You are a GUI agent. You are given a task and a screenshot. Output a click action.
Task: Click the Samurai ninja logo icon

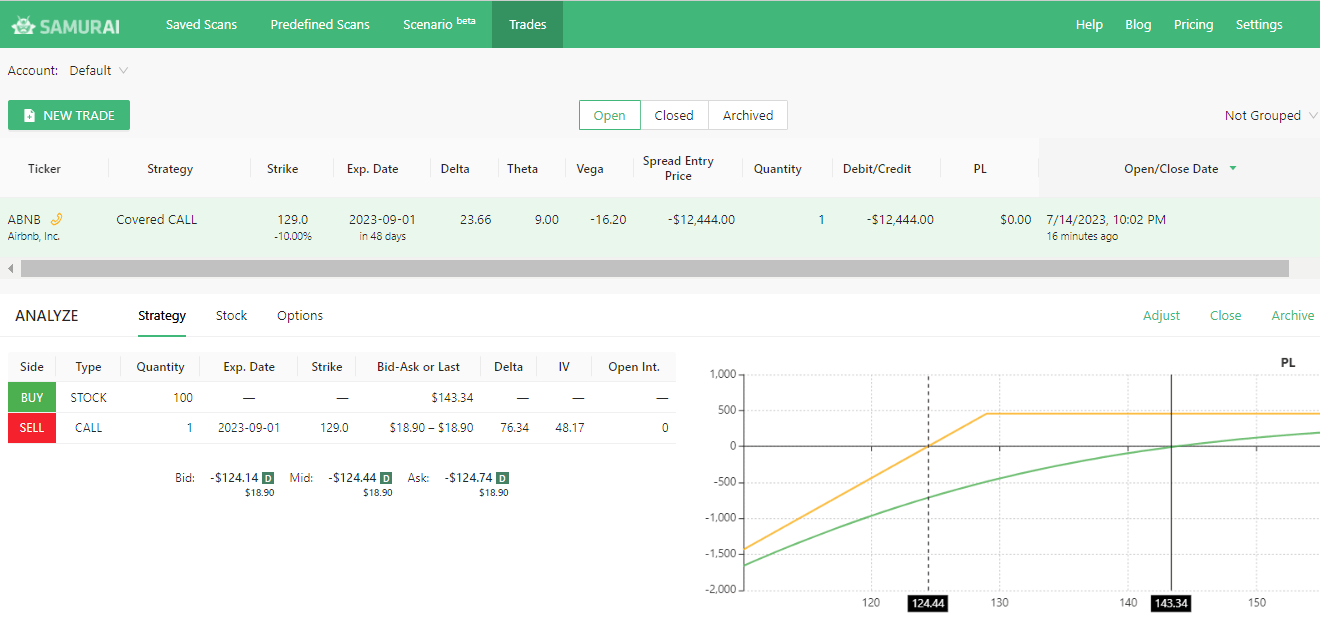(x=22, y=23)
